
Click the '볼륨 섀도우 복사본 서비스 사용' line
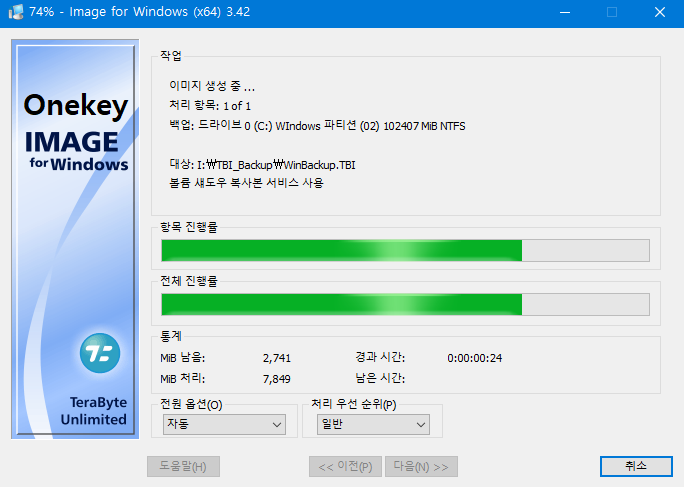click(246, 182)
